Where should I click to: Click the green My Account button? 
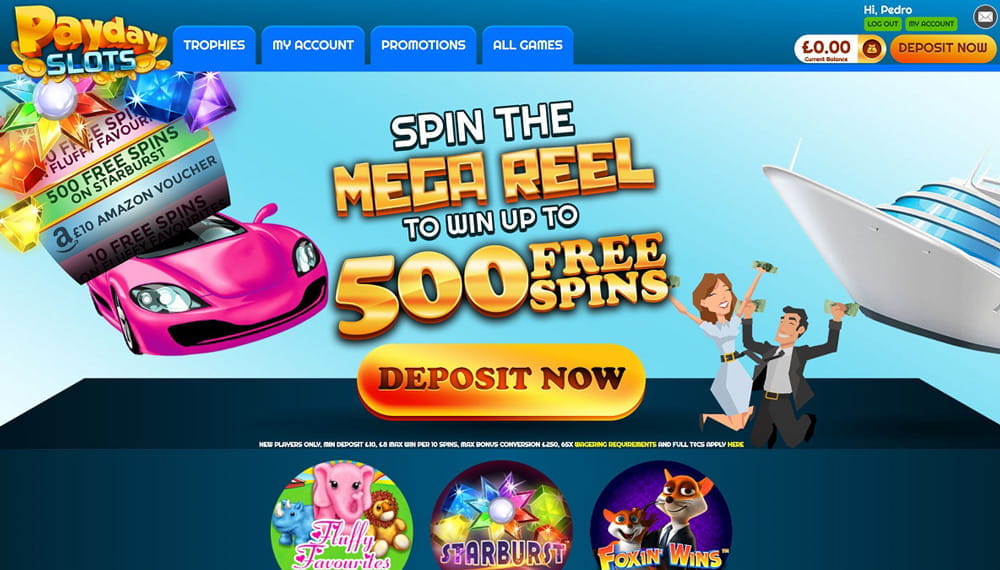[x=931, y=24]
